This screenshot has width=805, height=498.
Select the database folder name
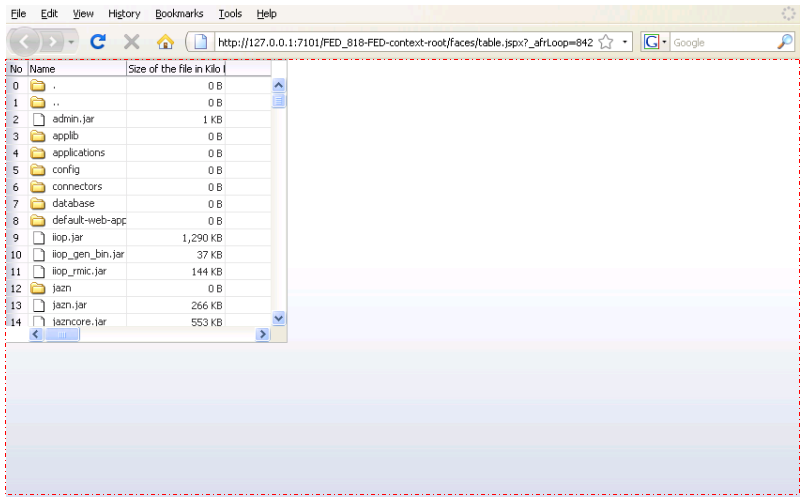click(x=73, y=204)
